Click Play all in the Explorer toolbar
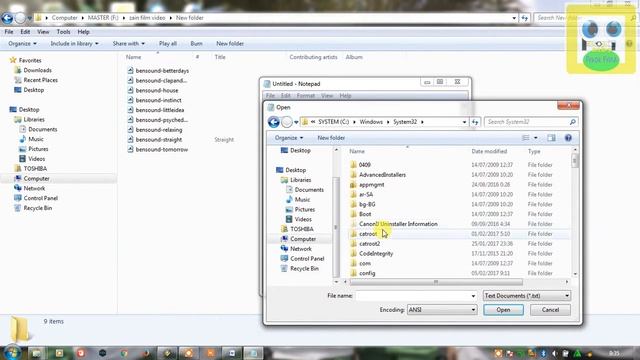 coord(168,43)
